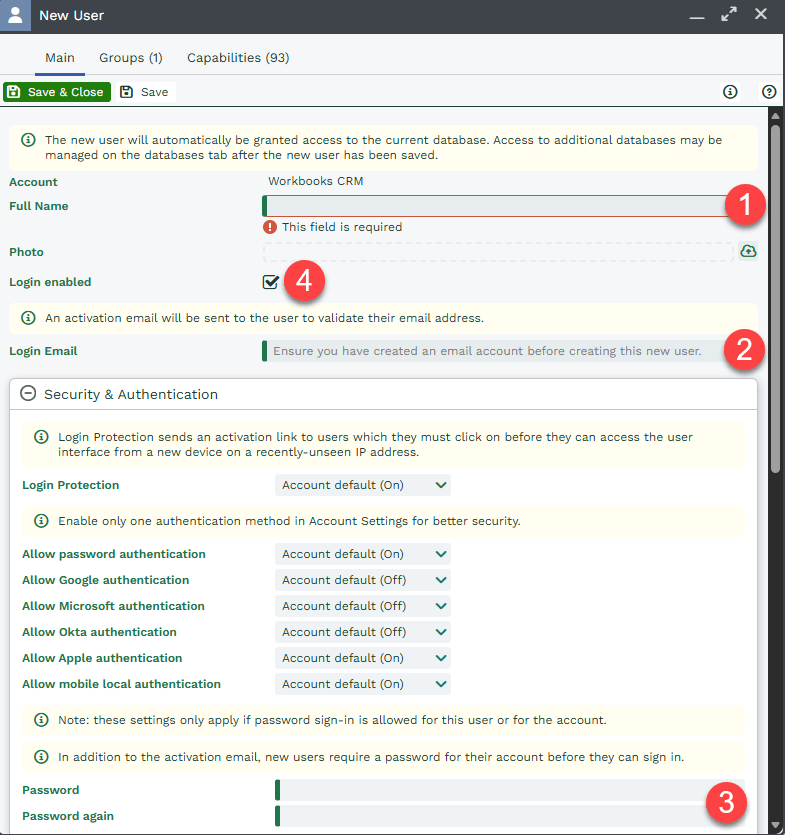Viewport: 785px width, 835px height.
Task: Click into the Full Name field
Action: (x=495, y=206)
